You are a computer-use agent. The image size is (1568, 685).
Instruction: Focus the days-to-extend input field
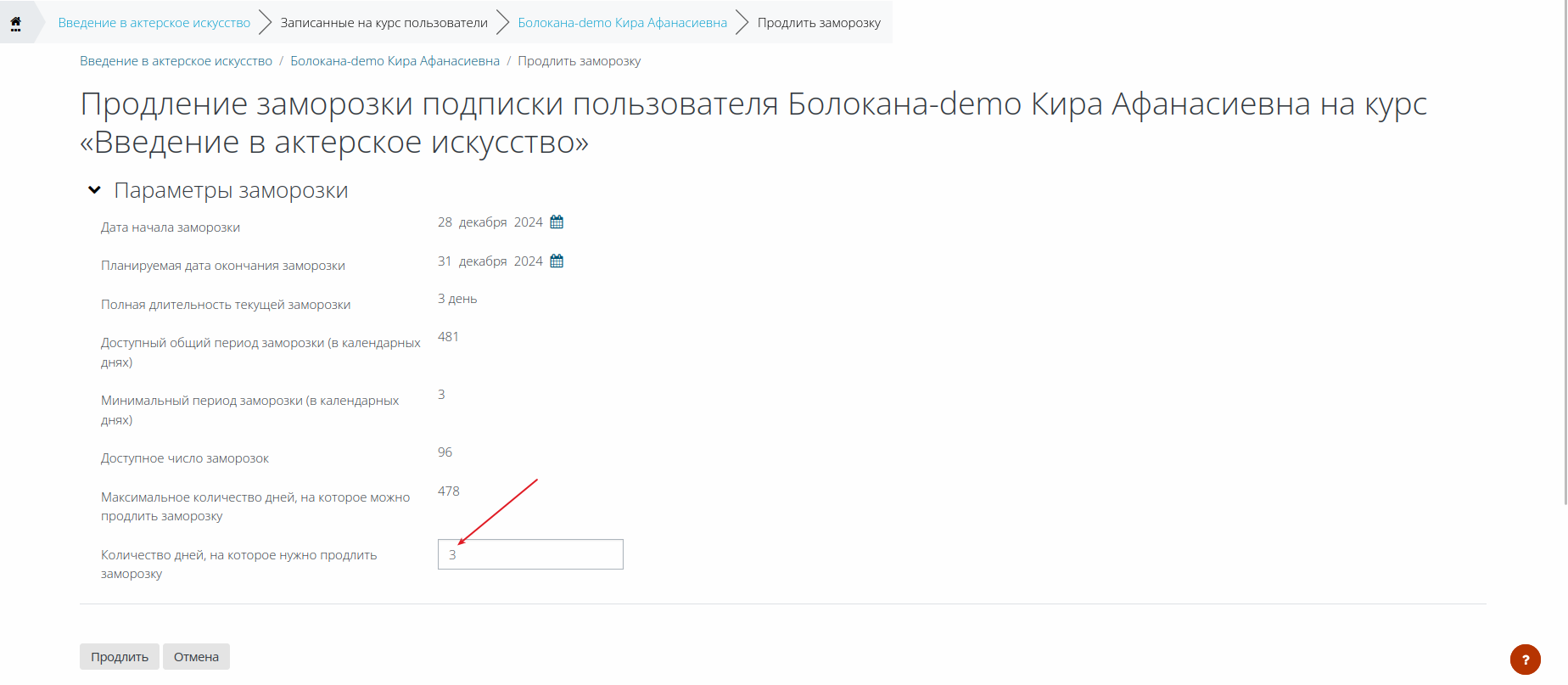(x=530, y=554)
